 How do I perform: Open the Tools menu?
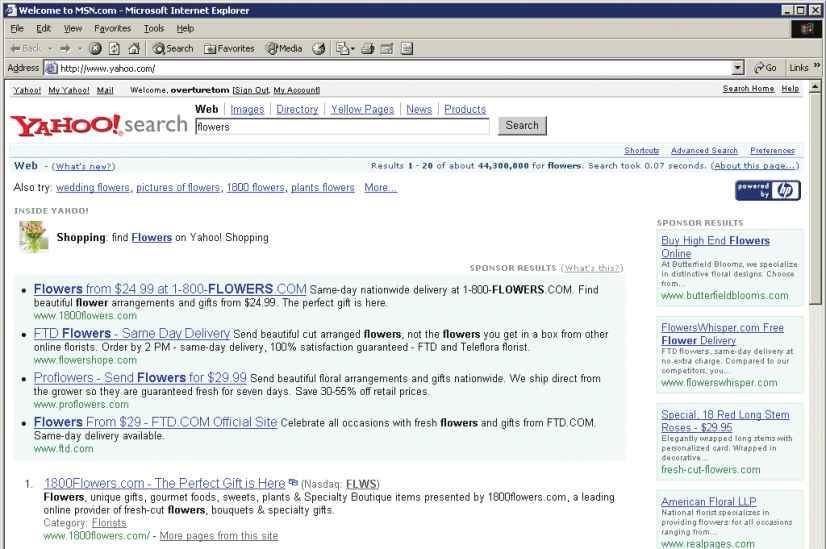point(153,28)
